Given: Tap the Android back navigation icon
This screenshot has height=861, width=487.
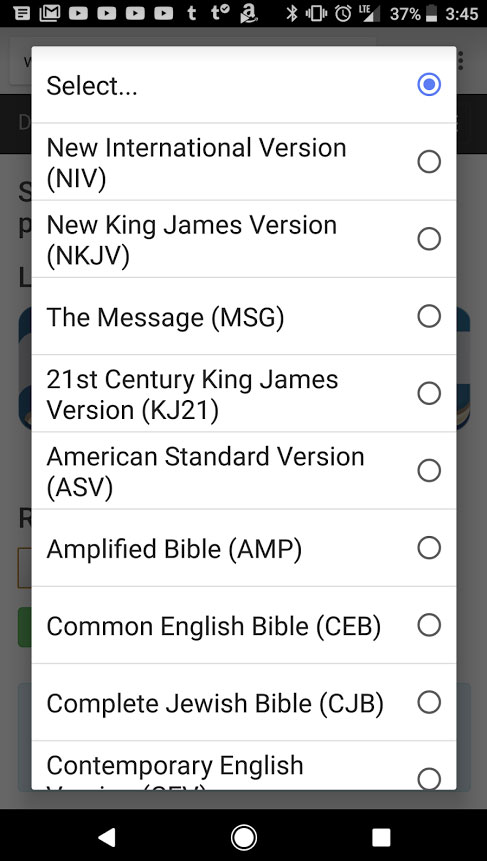Looking at the screenshot, I should click(107, 837).
